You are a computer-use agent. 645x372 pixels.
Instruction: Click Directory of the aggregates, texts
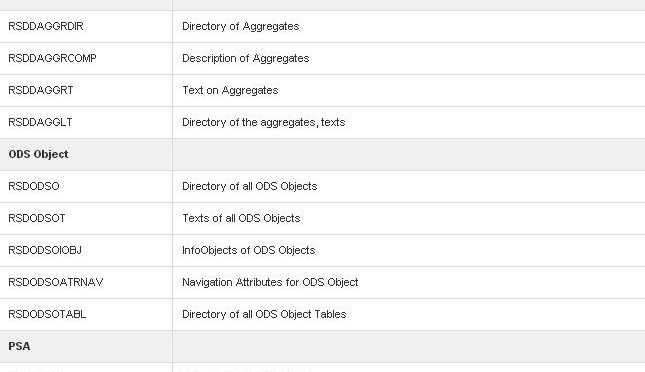click(x=264, y=123)
